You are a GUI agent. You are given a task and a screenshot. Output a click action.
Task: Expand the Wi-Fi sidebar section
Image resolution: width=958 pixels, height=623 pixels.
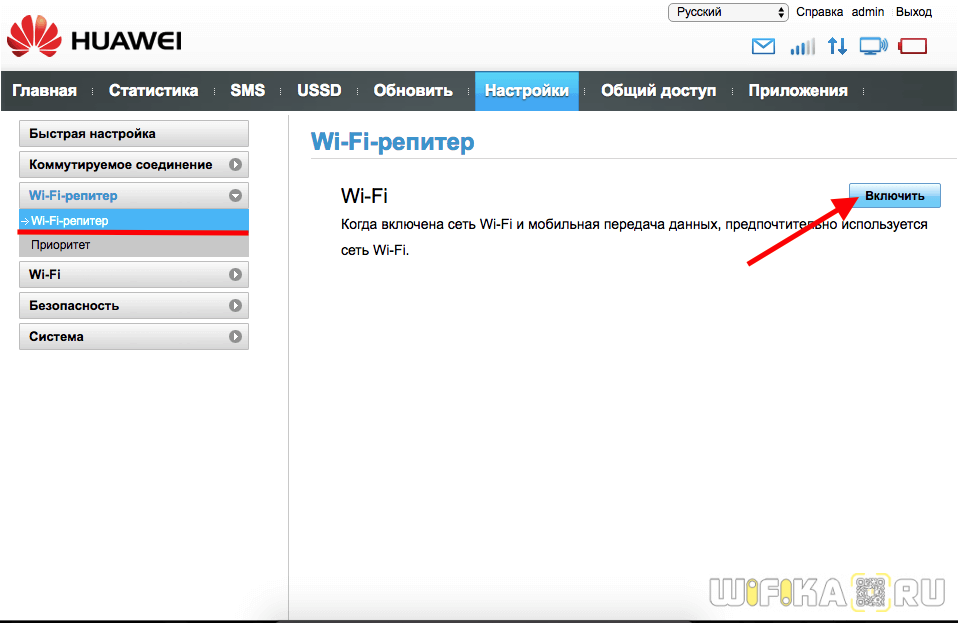[x=235, y=274]
